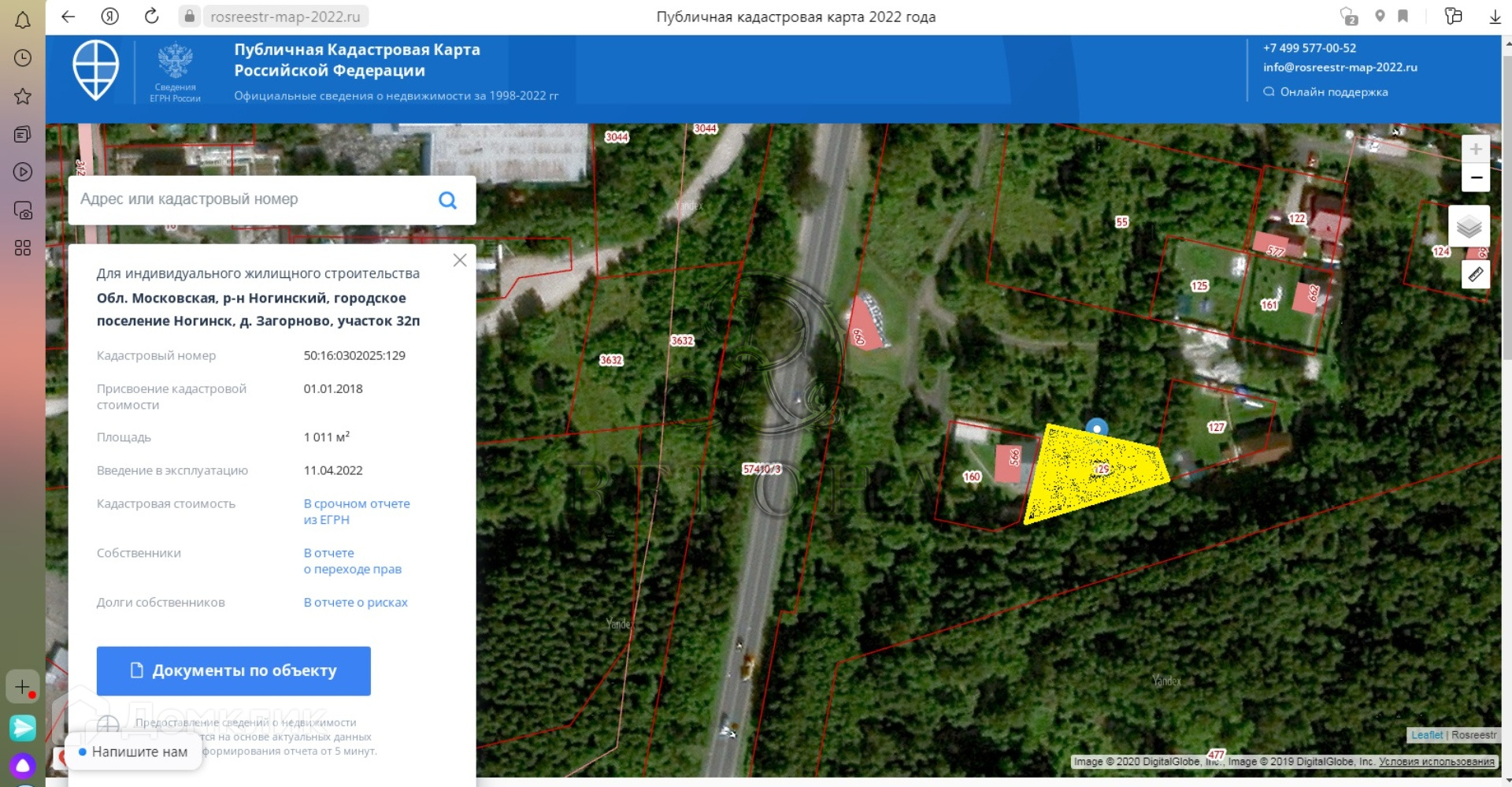Viewport: 1512px width, 787px height.
Task: Click the area value 1 011 м²
Action: [327, 436]
